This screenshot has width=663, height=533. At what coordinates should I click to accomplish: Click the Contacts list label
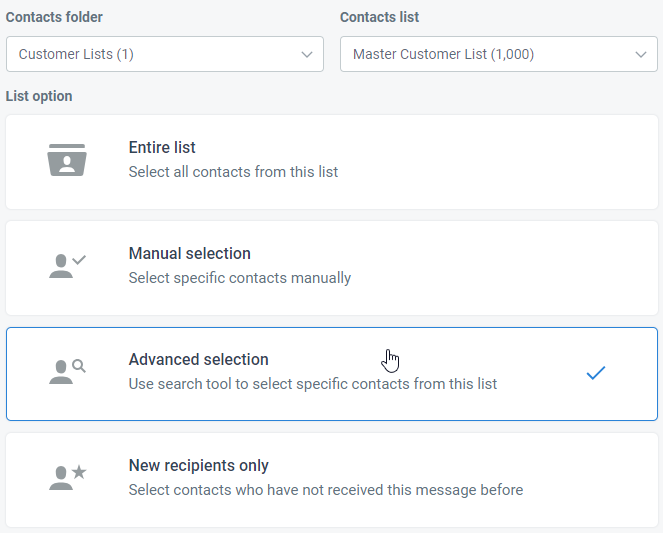click(x=379, y=17)
